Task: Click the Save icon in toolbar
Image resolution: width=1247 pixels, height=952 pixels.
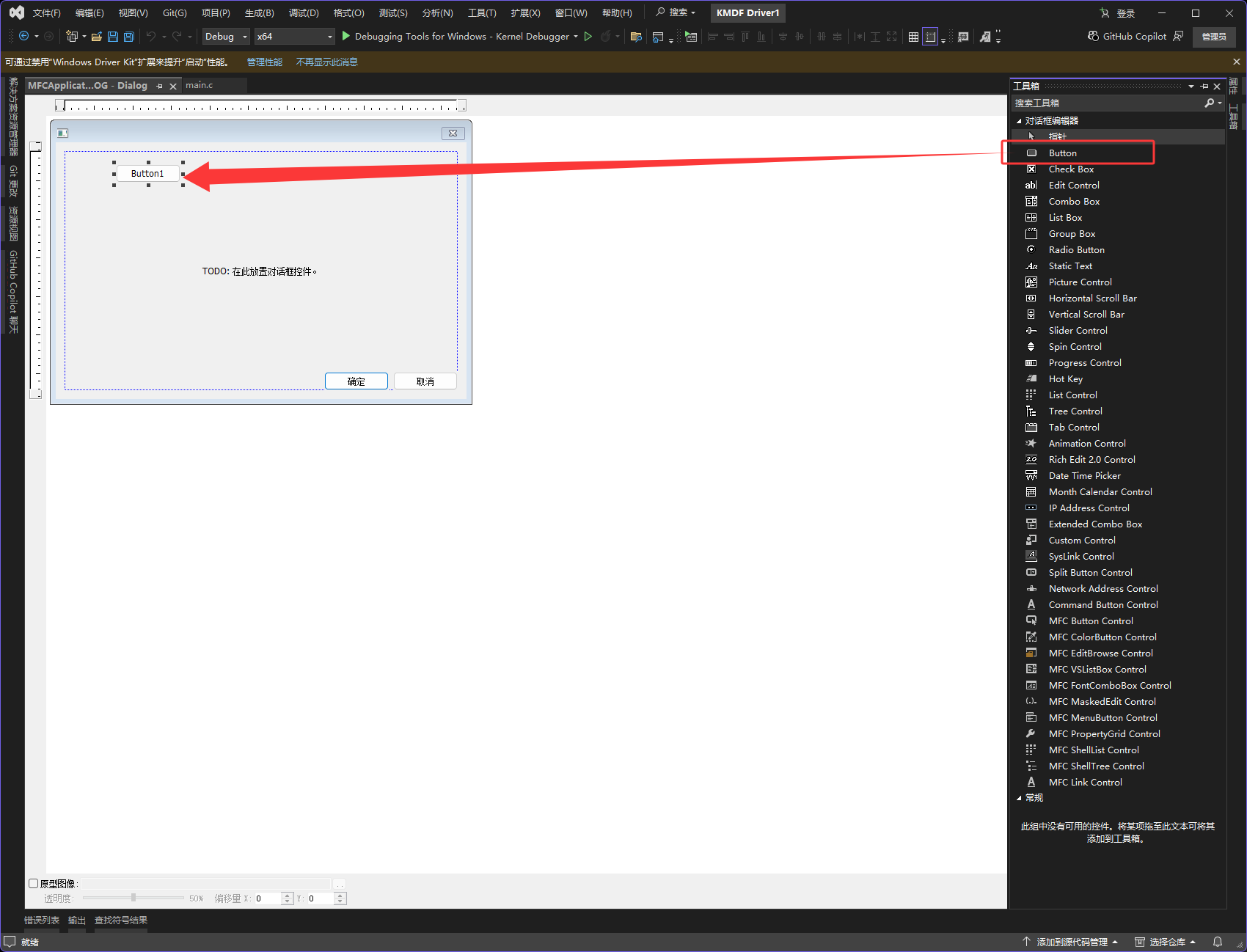Action: (x=113, y=36)
